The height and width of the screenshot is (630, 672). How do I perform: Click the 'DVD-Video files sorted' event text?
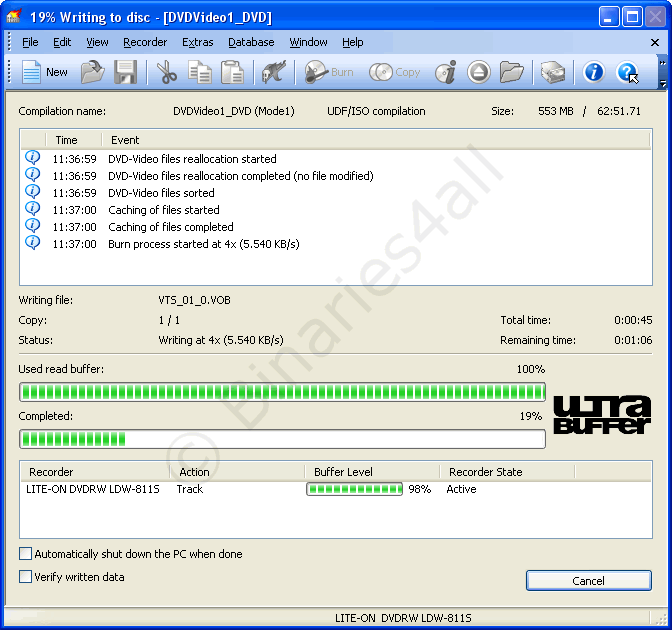tap(161, 193)
